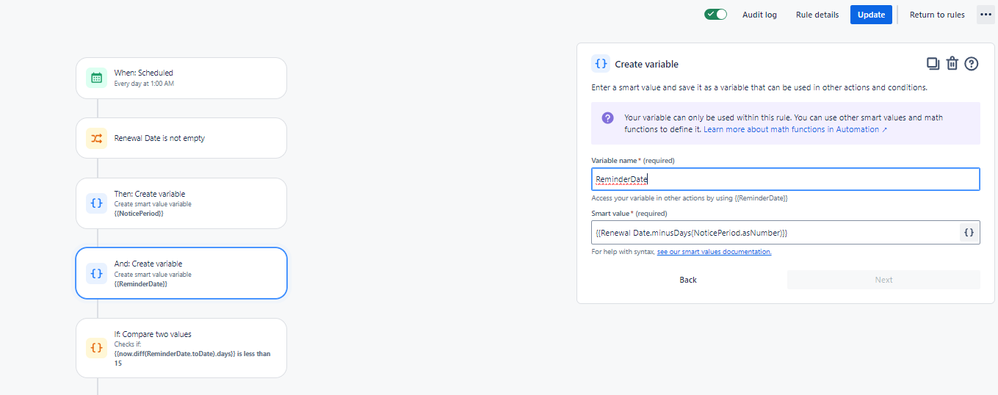Screen dimensions: 998x395
Task: Click the purple info question icon
Action: (x=608, y=118)
